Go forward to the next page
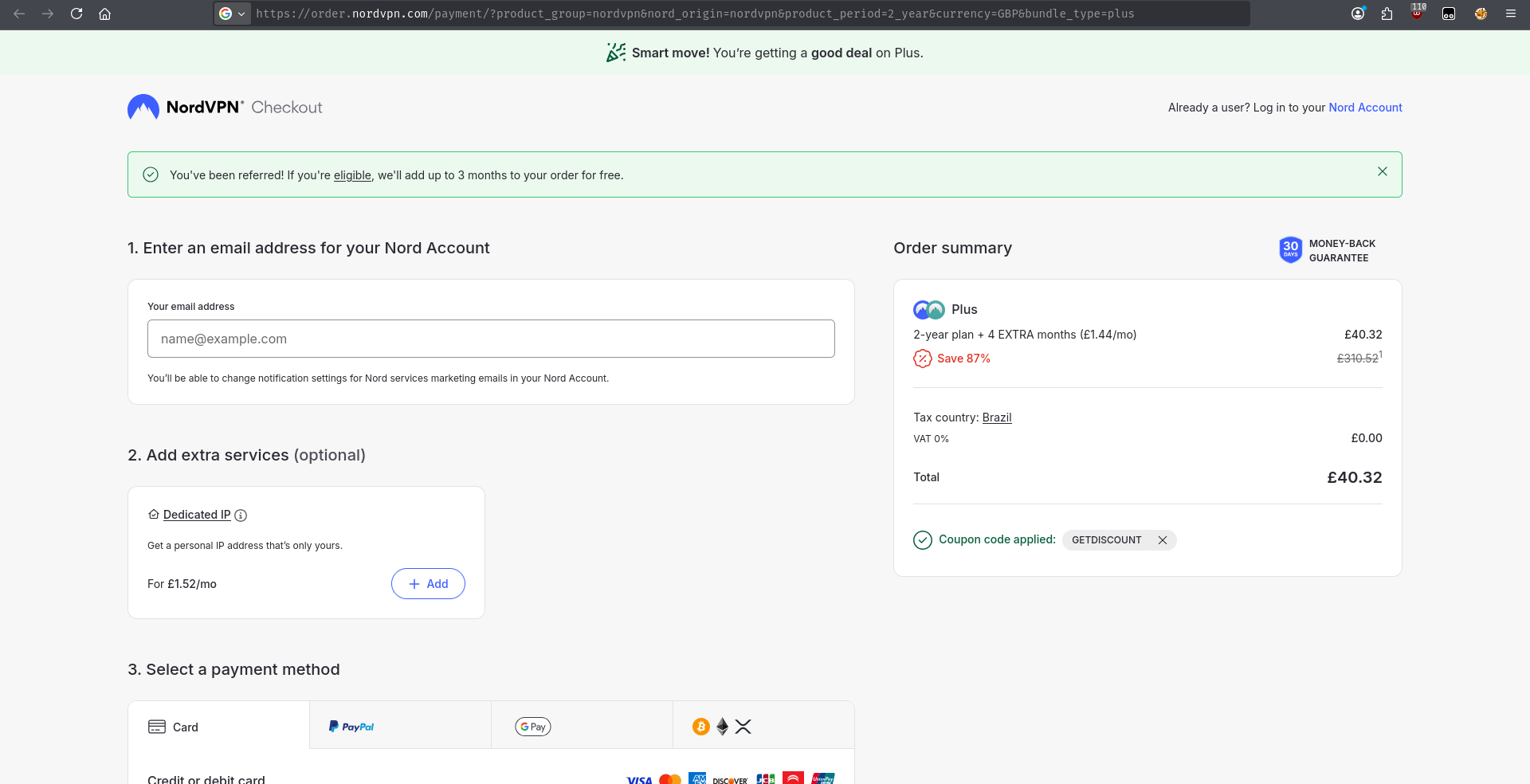This screenshot has height=784, width=1530. tap(48, 14)
